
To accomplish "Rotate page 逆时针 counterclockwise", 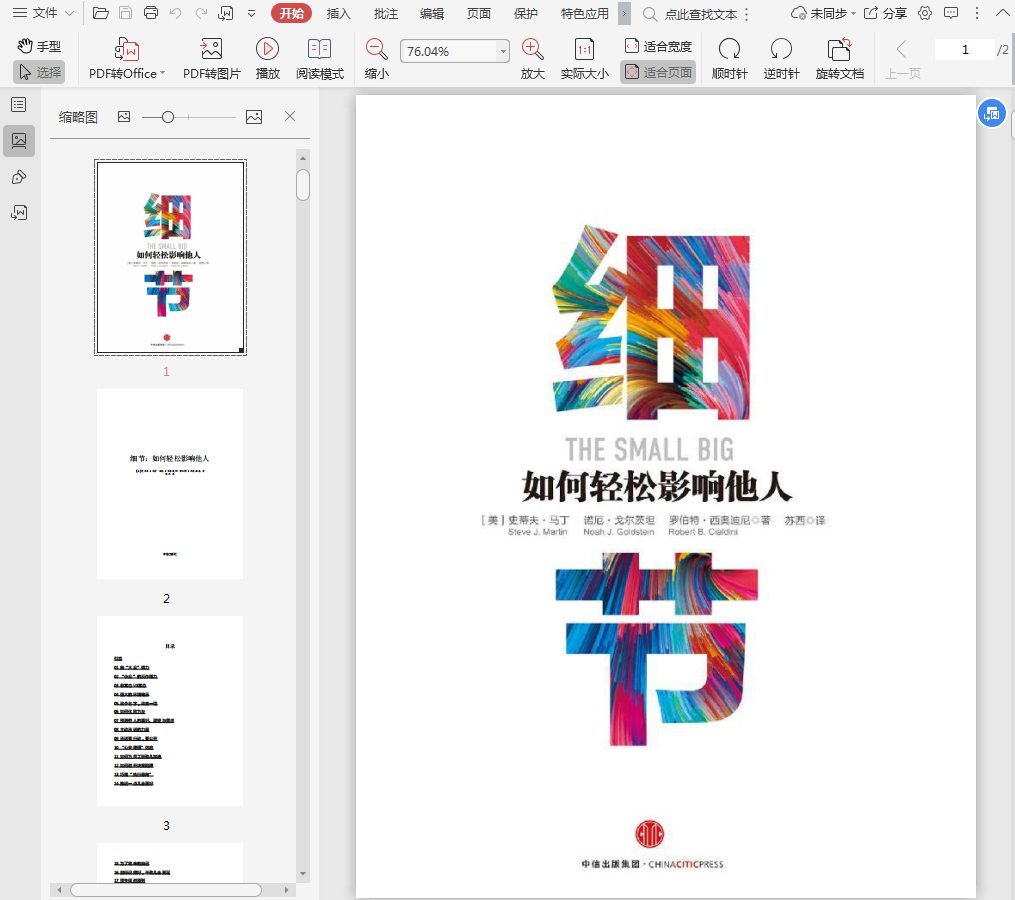I will [x=781, y=50].
